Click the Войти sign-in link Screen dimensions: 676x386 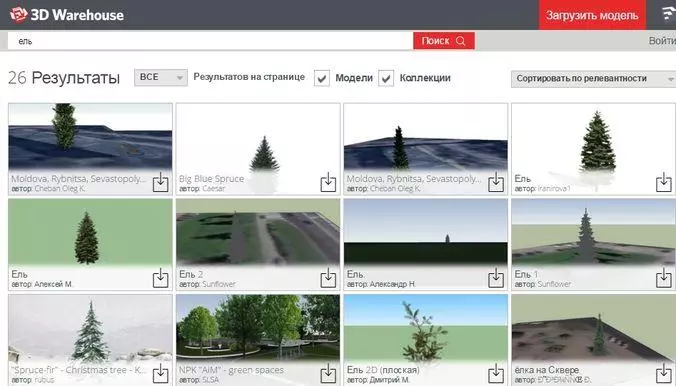click(662, 41)
